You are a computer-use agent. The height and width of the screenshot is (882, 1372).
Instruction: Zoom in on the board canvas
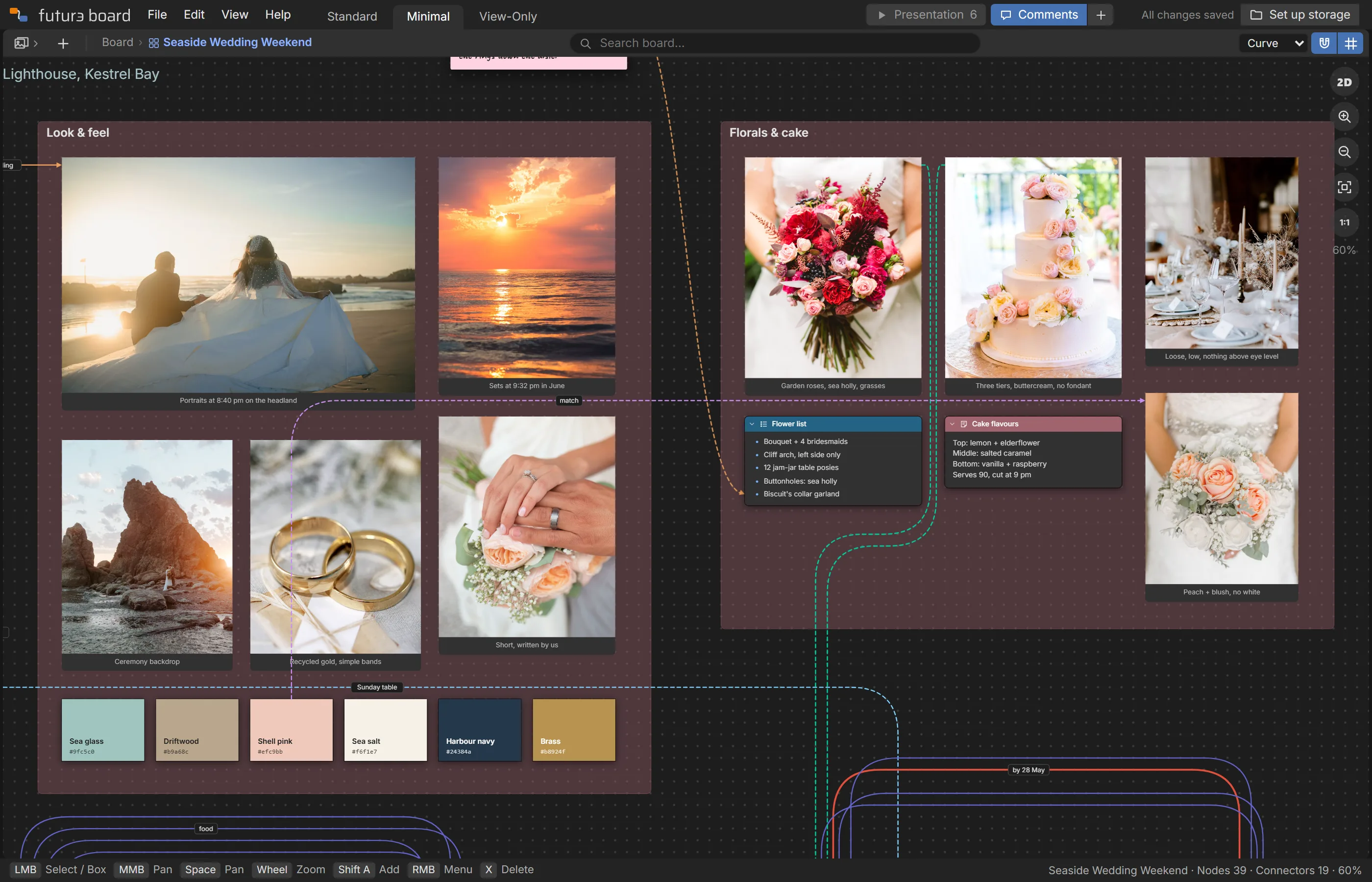coord(1344,117)
